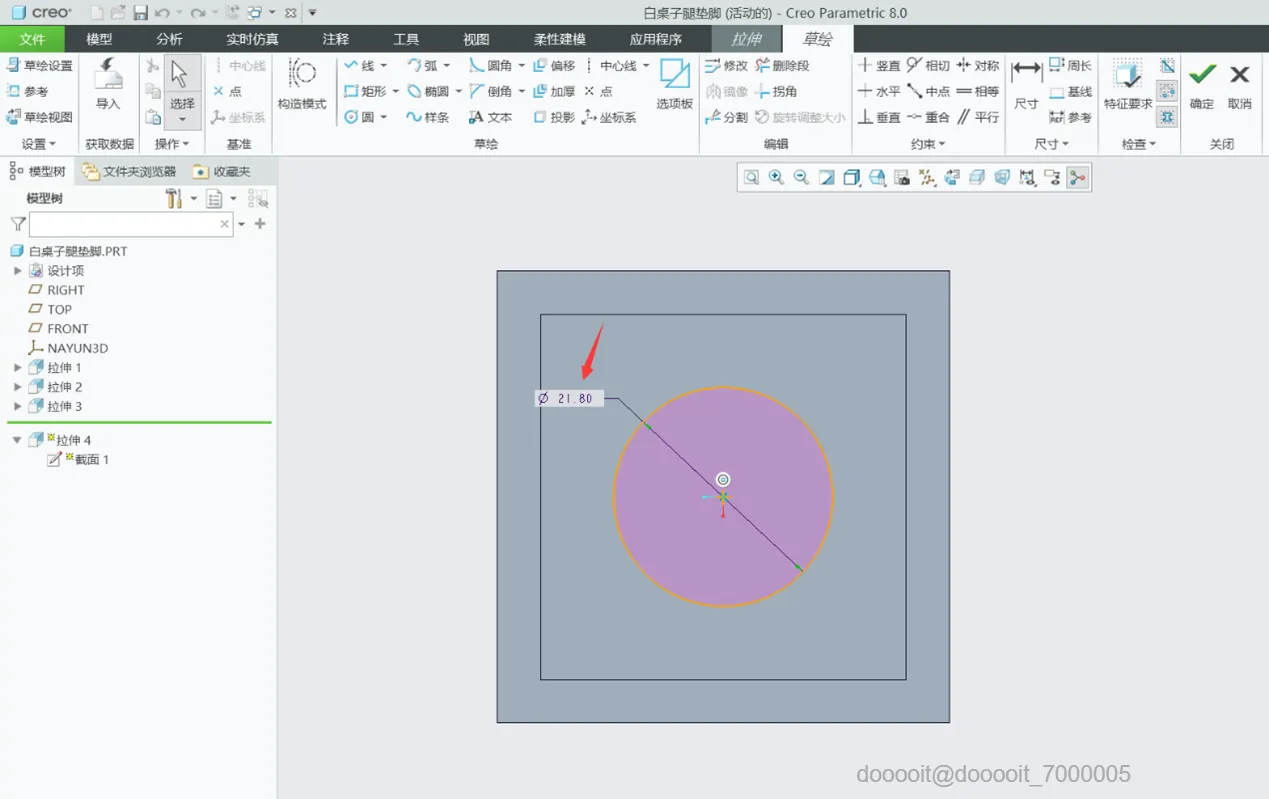Click the Text (文本) tool

click(x=490, y=117)
